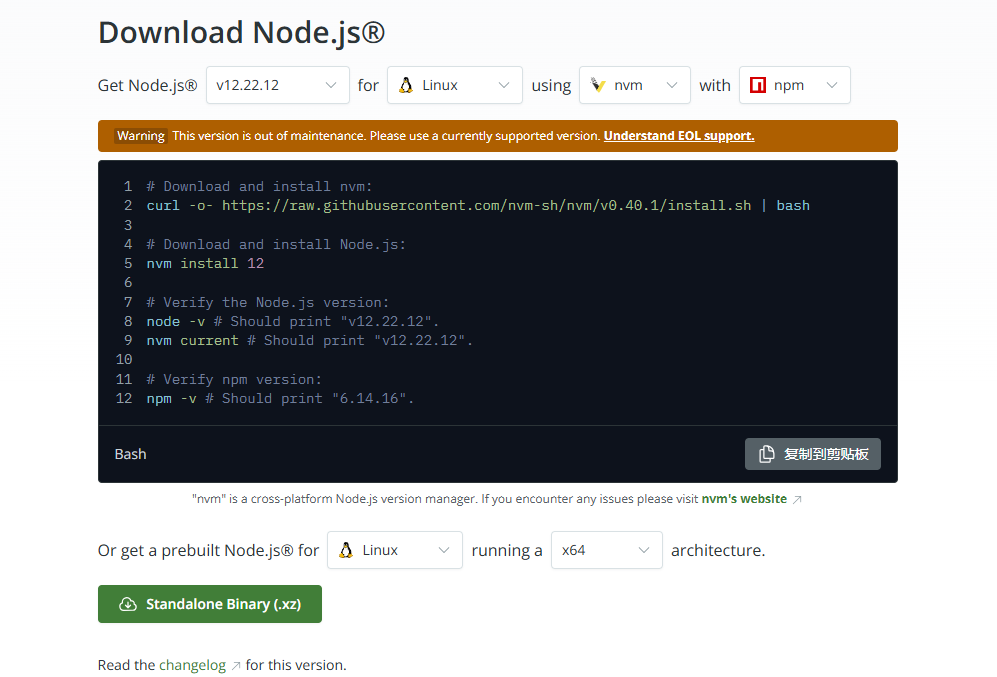Click the clipboard icon in the copy button
The width and height of the screenshot is (997, 677).
pyautogui.click(x=767, y=454)
